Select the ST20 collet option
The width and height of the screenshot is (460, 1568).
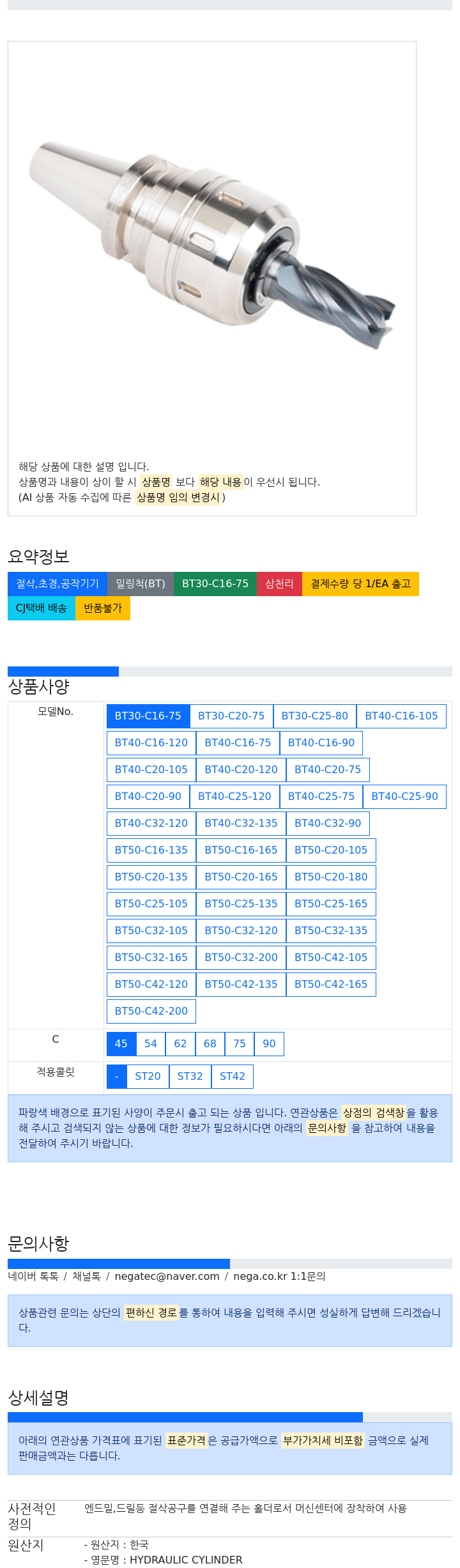(148, 1077)
